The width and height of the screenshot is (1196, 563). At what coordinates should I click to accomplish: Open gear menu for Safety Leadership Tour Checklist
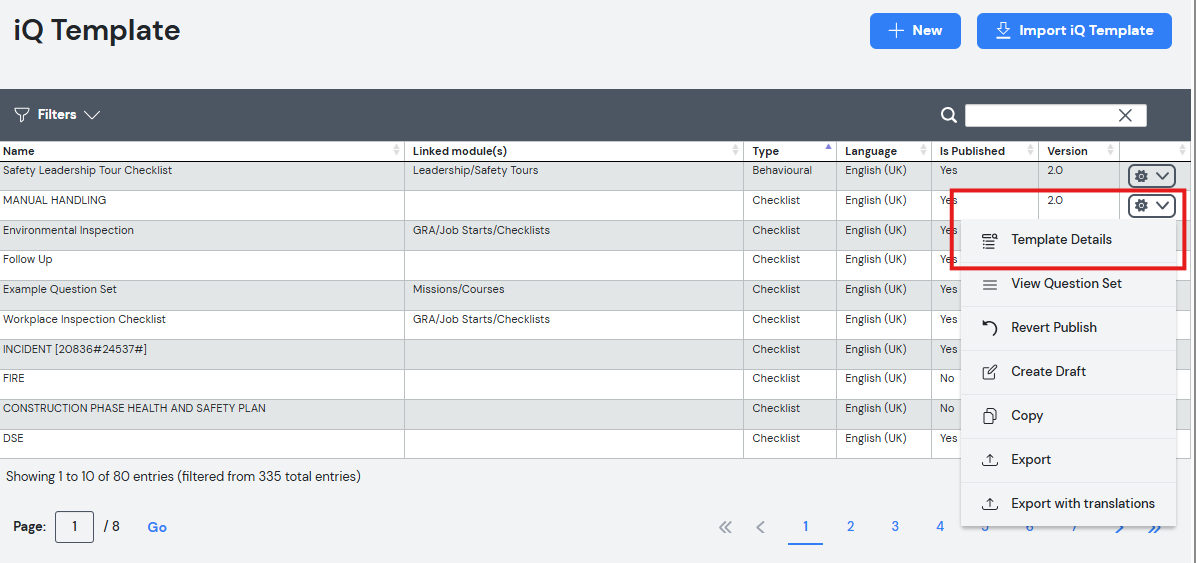click(1152, 176)
